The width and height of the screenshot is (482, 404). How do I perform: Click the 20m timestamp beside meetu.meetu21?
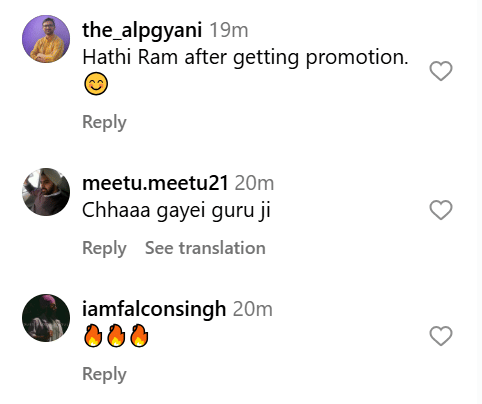click(254, 183)
